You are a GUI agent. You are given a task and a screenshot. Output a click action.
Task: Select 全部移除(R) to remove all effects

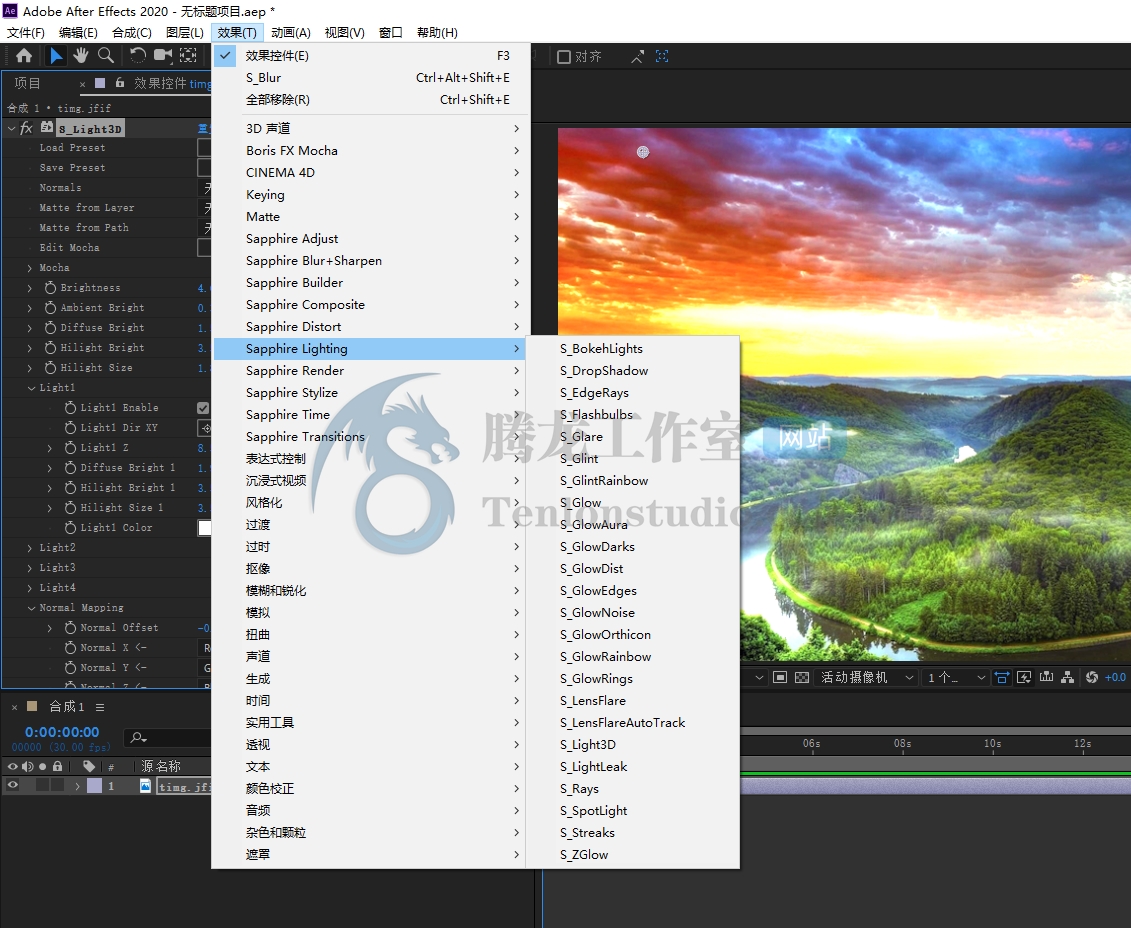[371, 100]
